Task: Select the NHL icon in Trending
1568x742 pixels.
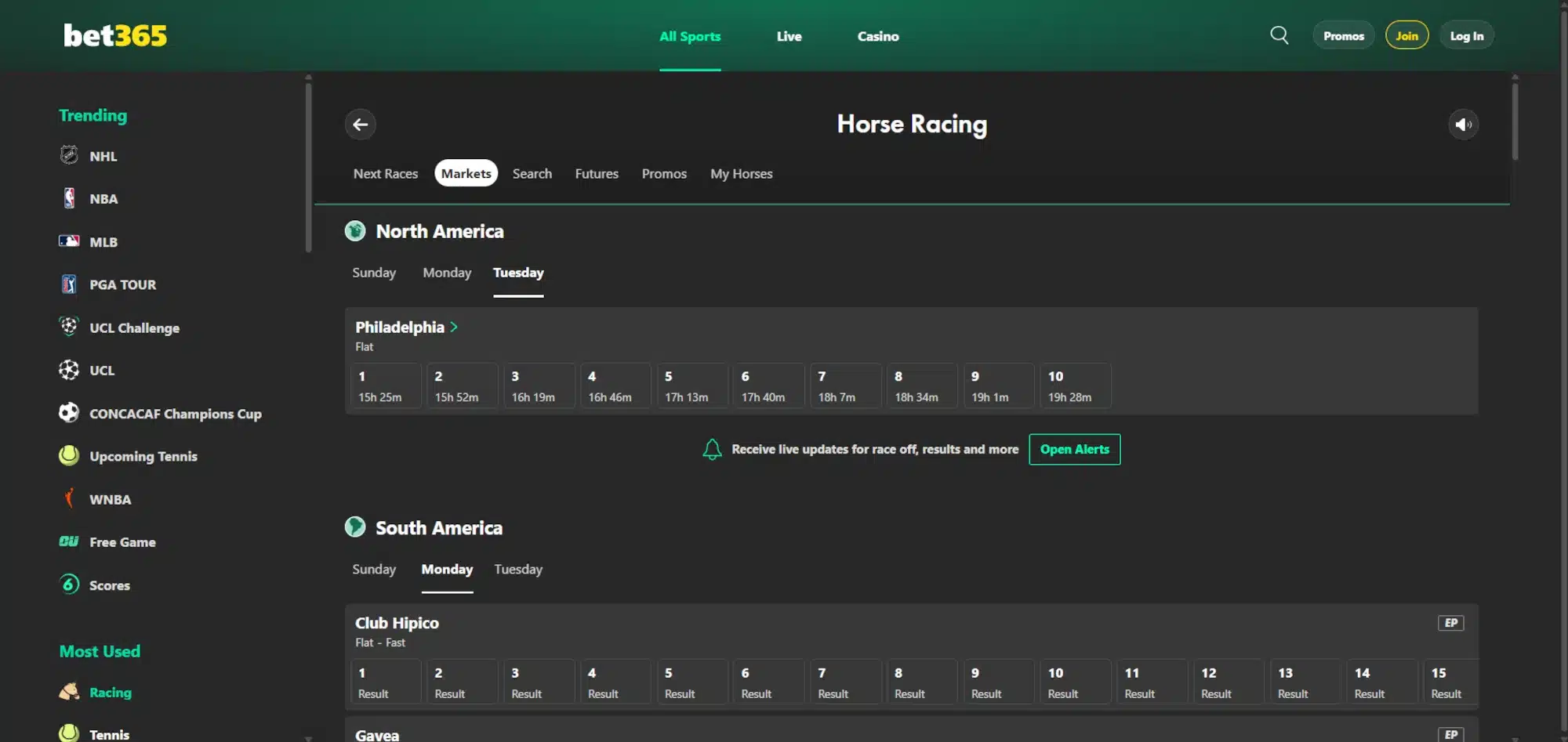Action: tap(69, 155)
